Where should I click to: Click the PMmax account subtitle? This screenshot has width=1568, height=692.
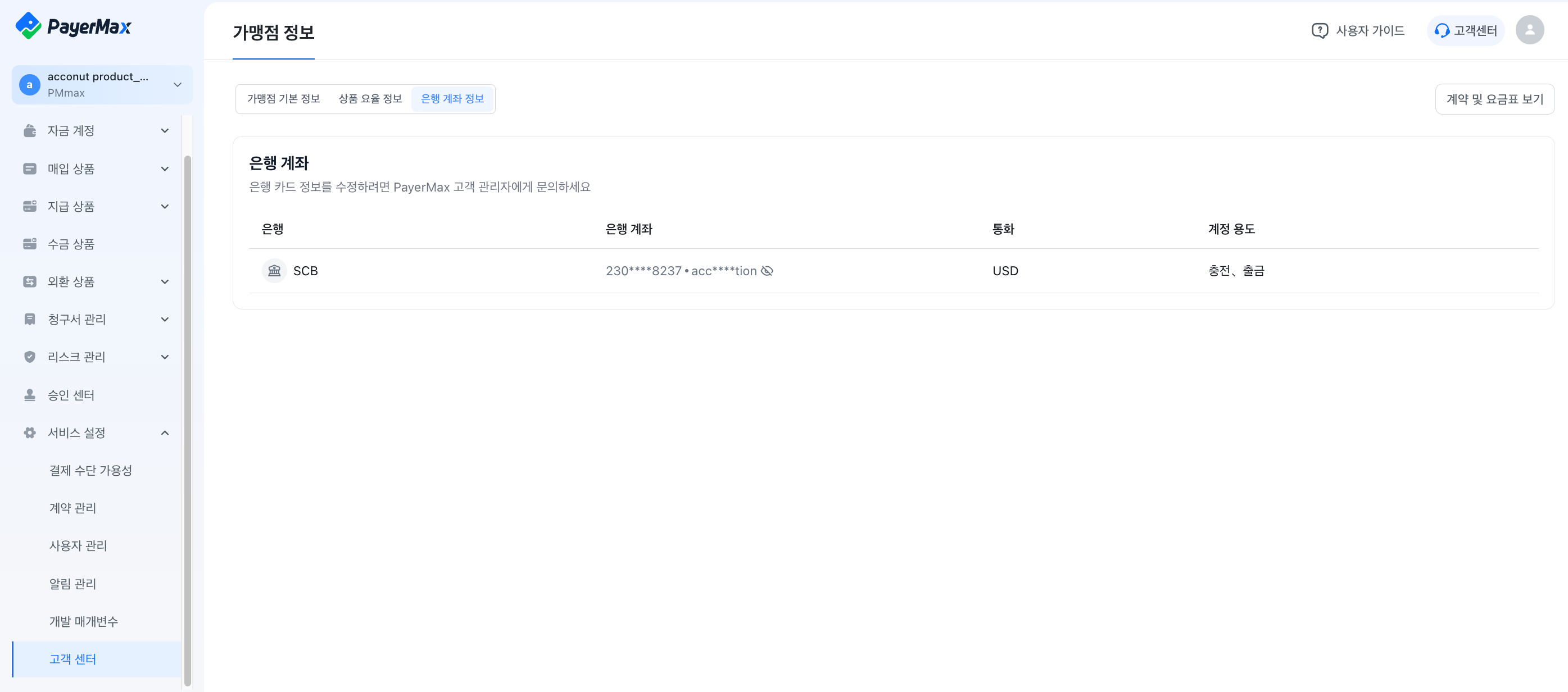[x=66, y=93]
